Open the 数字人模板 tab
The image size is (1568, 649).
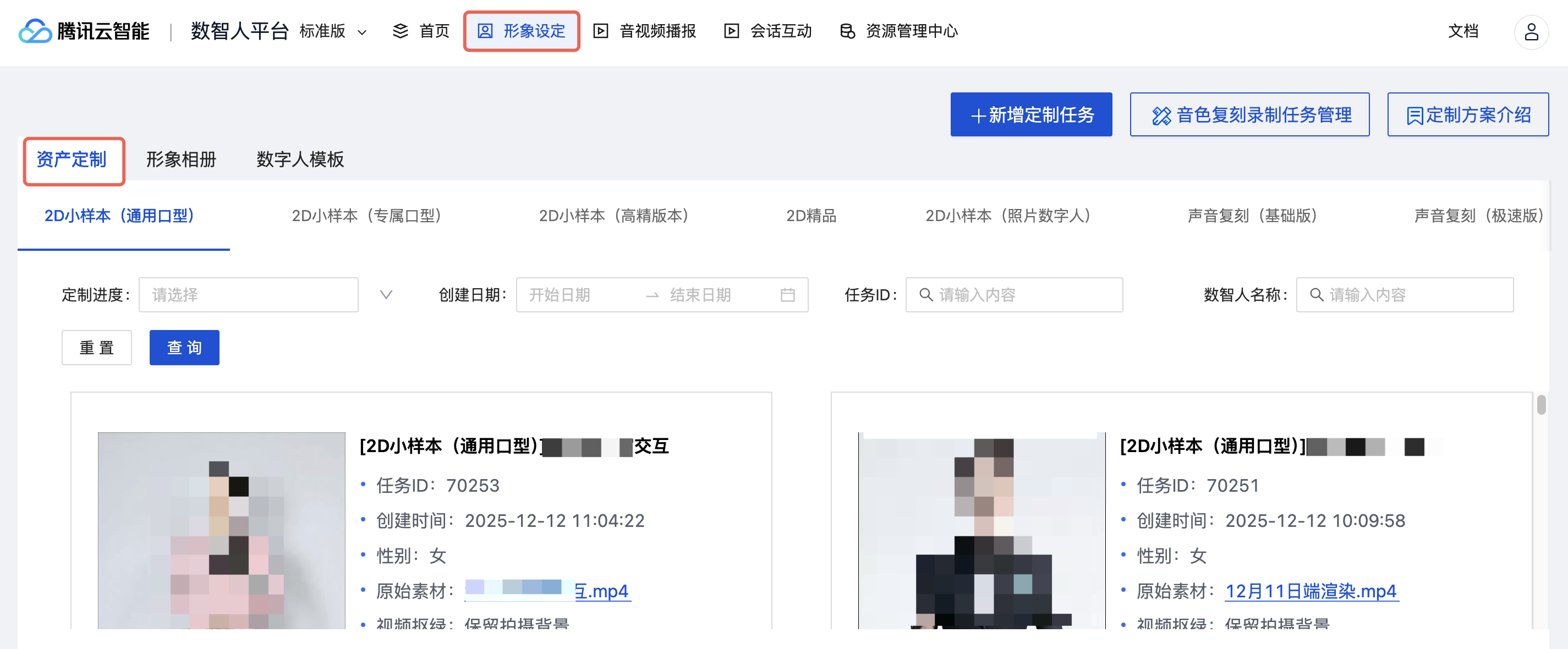pyautogui.click(x=300, y=159)
